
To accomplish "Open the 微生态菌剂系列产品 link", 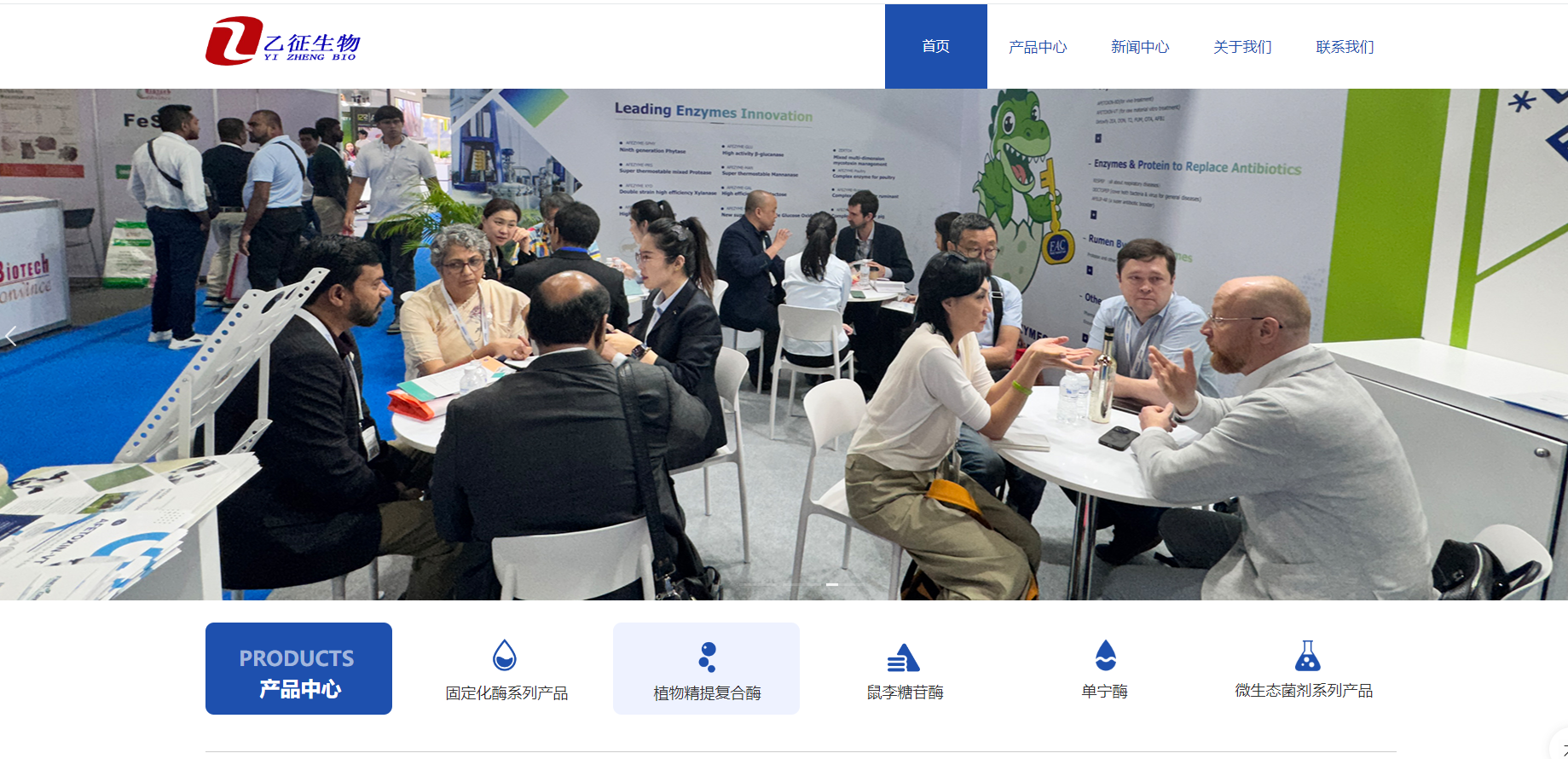I will pos(1304,691).
